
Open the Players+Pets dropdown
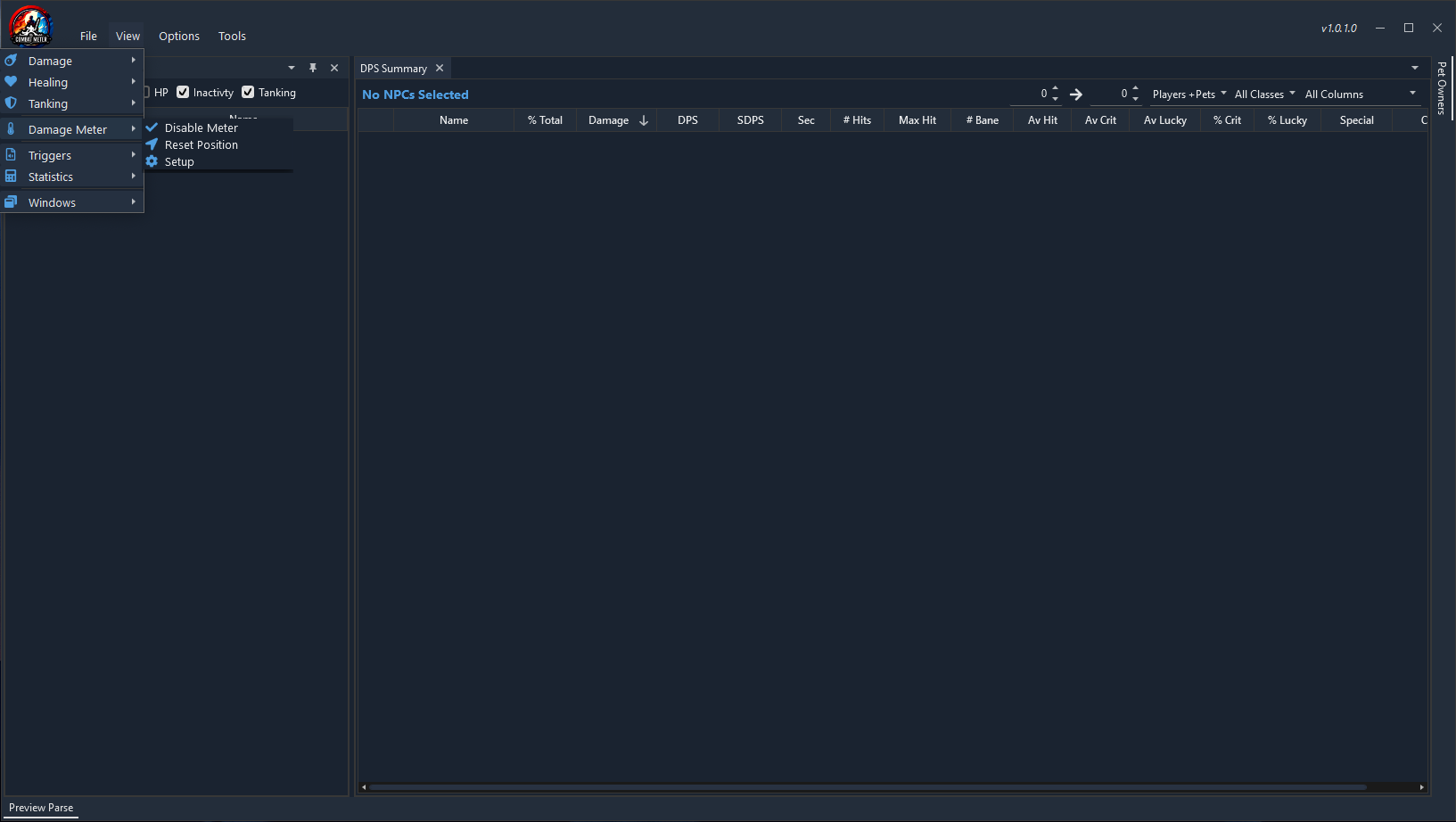point(1189,94)
